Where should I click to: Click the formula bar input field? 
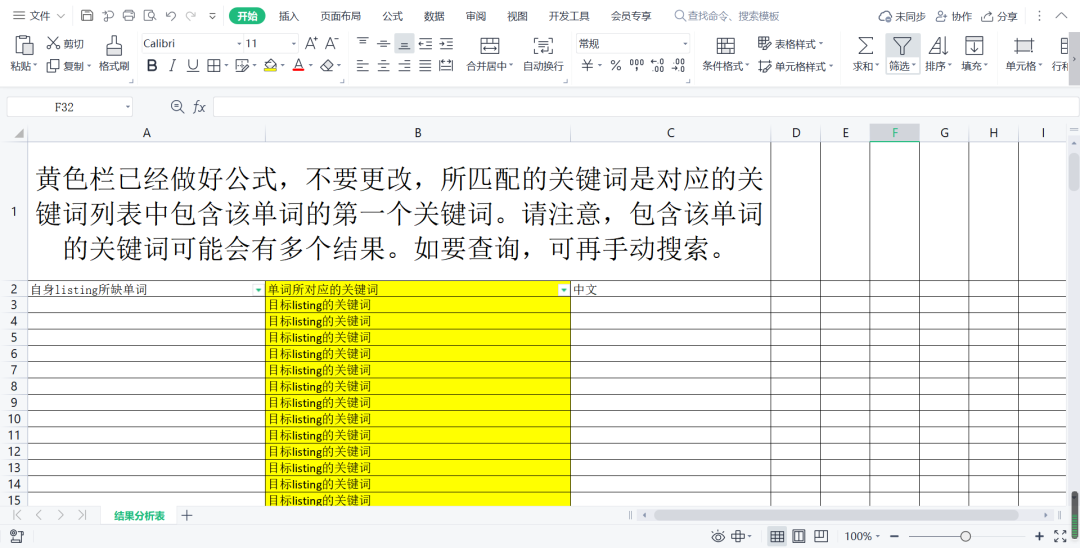point(645,107)
